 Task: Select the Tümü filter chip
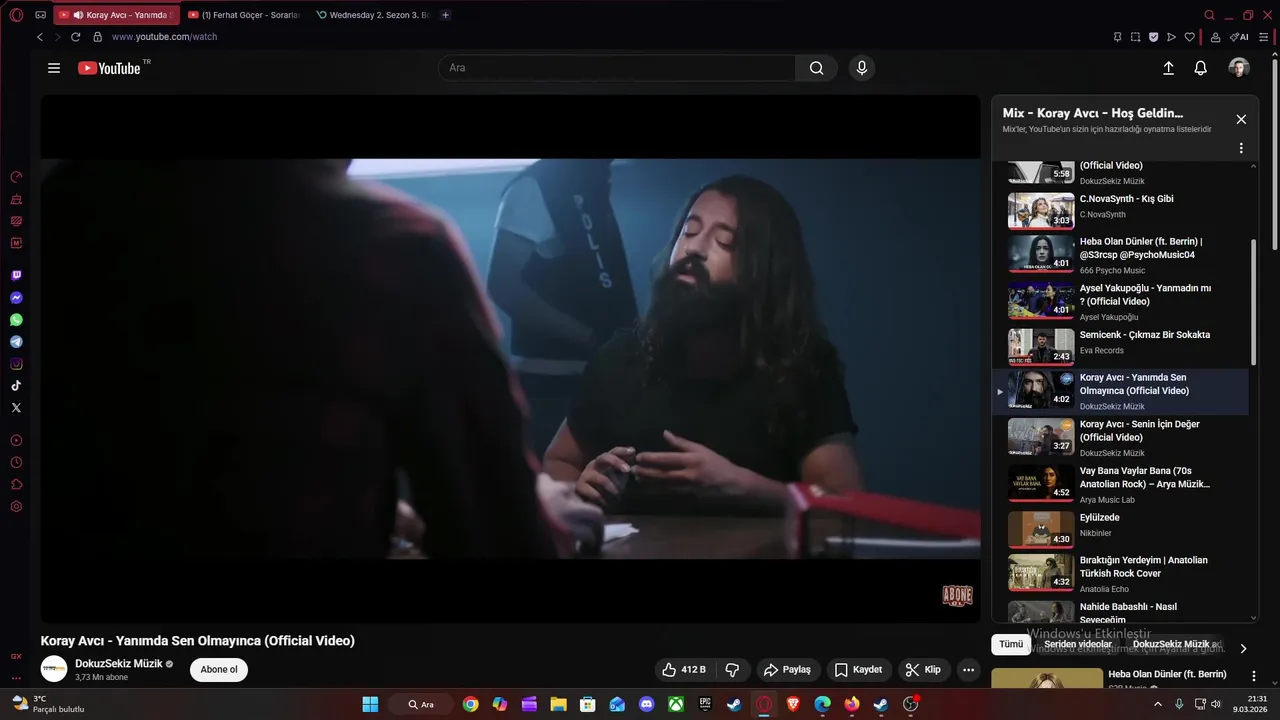[x=1011, y=644]
